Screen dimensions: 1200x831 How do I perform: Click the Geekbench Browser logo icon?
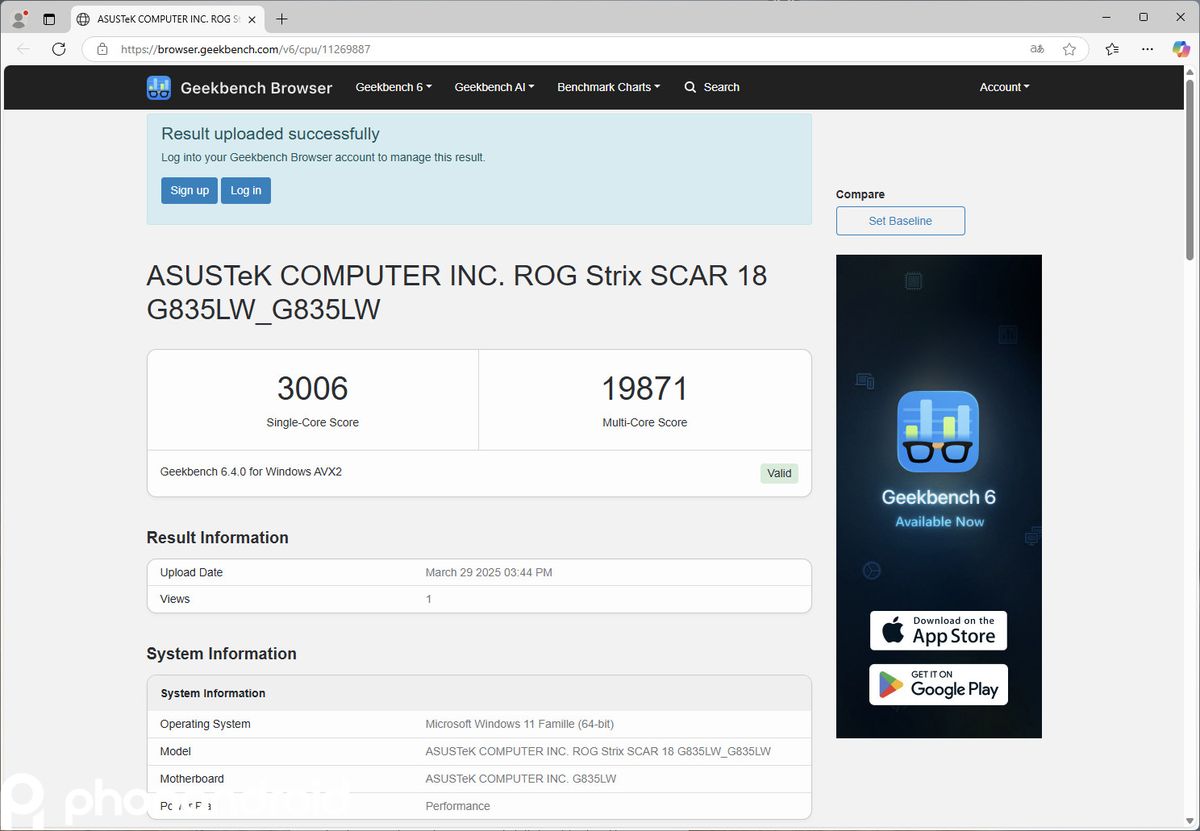(159, 88)
